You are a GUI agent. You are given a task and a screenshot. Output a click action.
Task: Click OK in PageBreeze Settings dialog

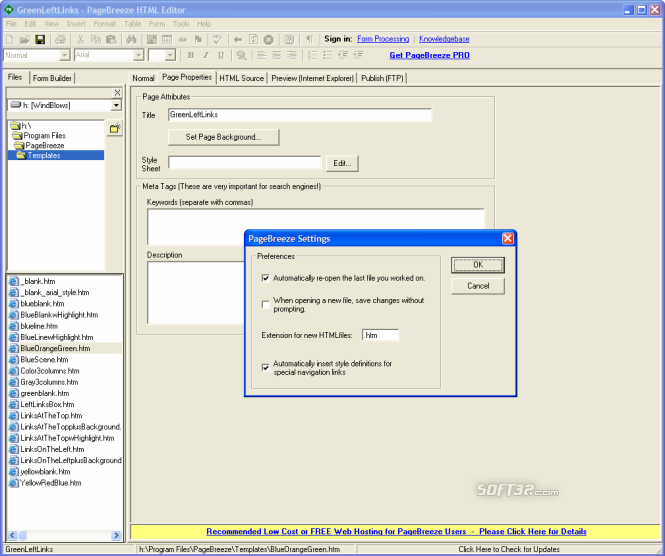pyautogui.click(x=478, y=265)
